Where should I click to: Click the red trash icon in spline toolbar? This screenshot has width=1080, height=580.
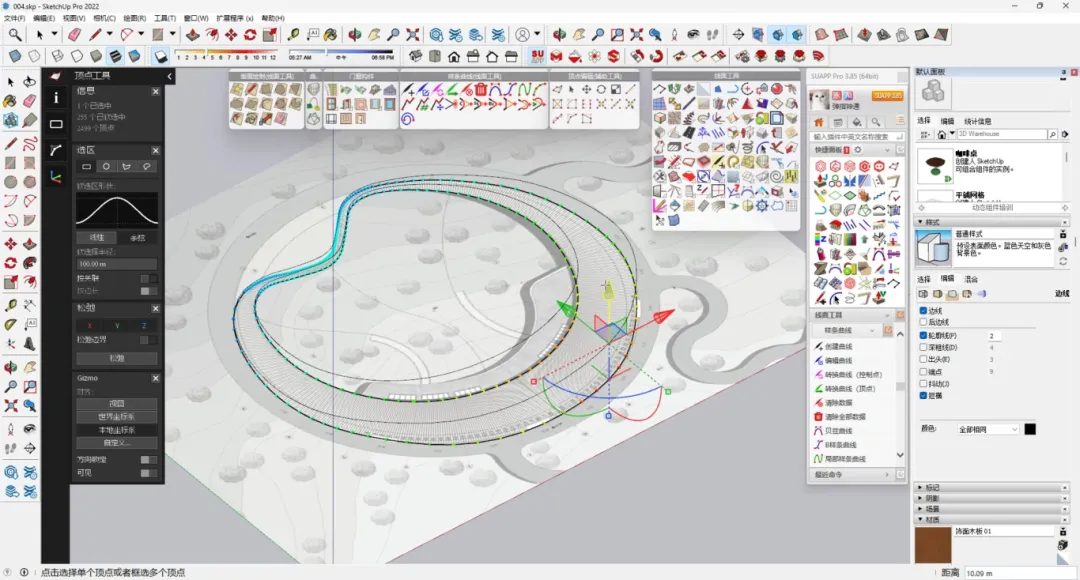(x=480, y=90)
